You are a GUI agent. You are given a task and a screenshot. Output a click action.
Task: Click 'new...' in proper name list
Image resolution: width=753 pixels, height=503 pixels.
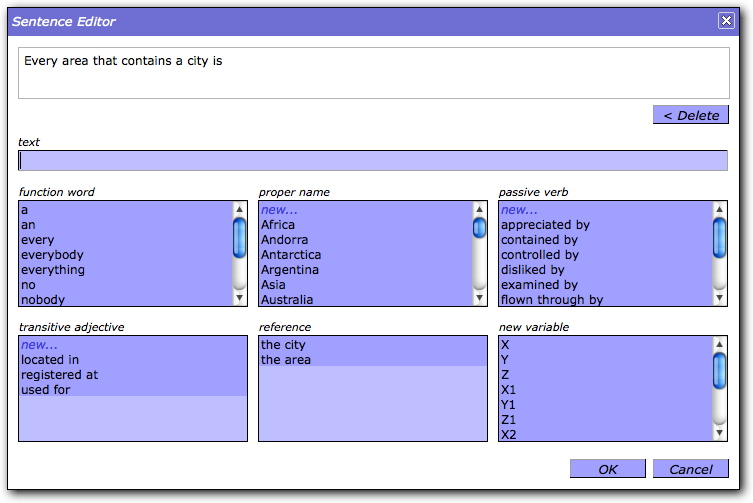pyautogui.click(x=279, y=210)
